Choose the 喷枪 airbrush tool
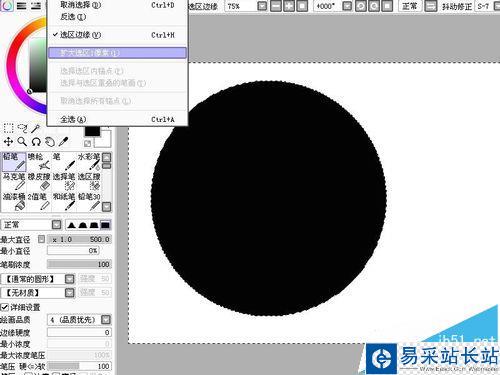 39,162
